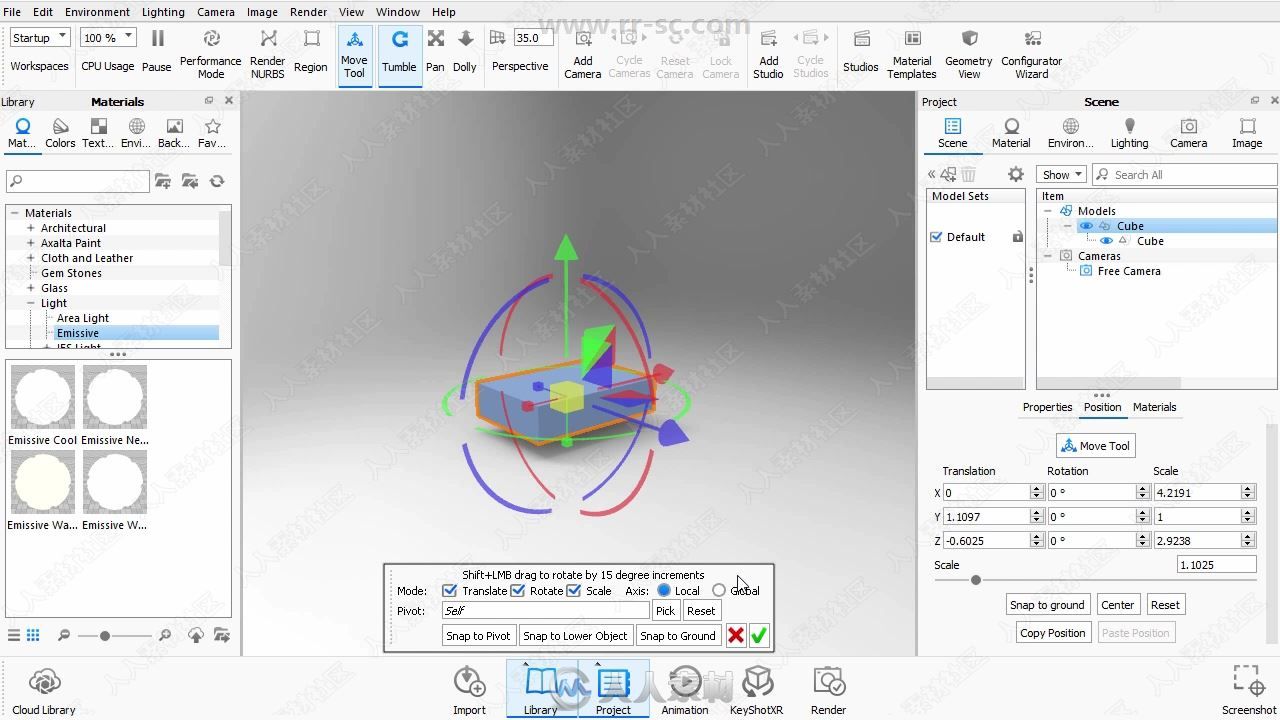Hide the child Cube part
The height and width of the screenshot is (720, 1280).
click(x=1106, y=241)
